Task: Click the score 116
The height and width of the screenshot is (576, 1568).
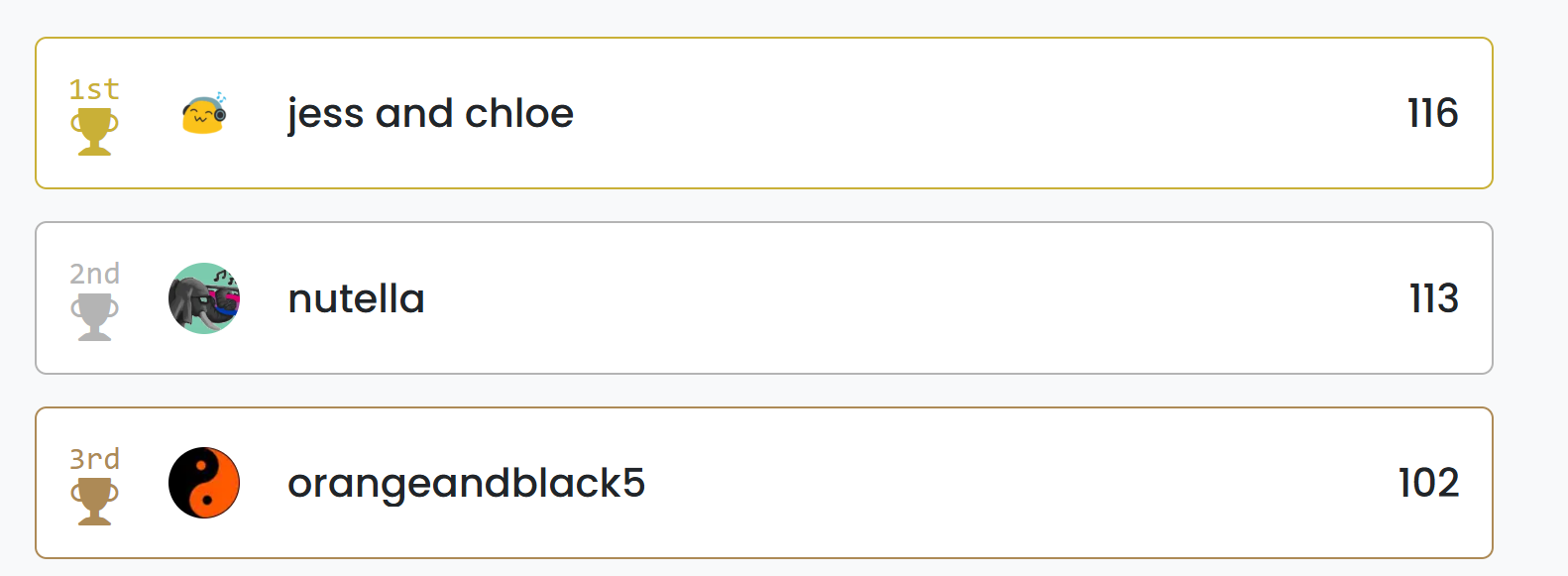Action: click(x=1432, y=113)
